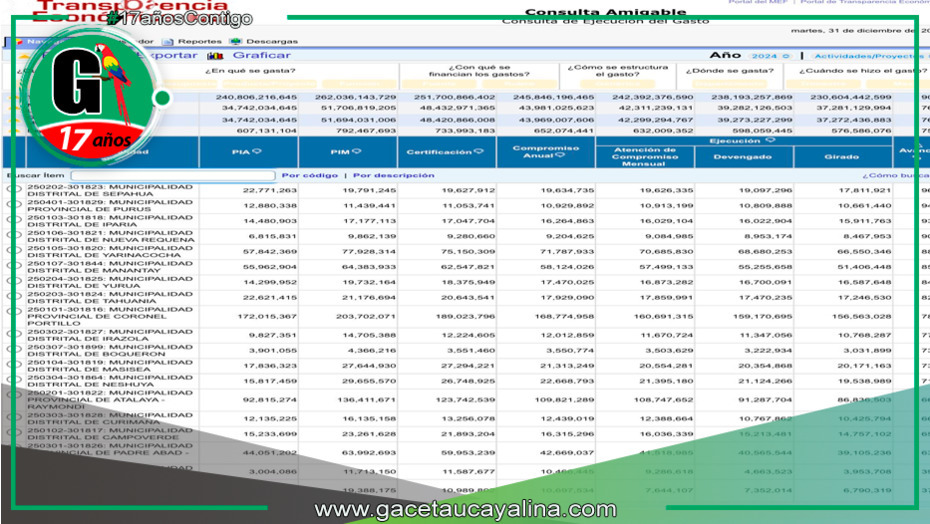Screen dimensions: 930x524
Task: Click the Certificación column help bubble icon
Action: click(479, 151)
